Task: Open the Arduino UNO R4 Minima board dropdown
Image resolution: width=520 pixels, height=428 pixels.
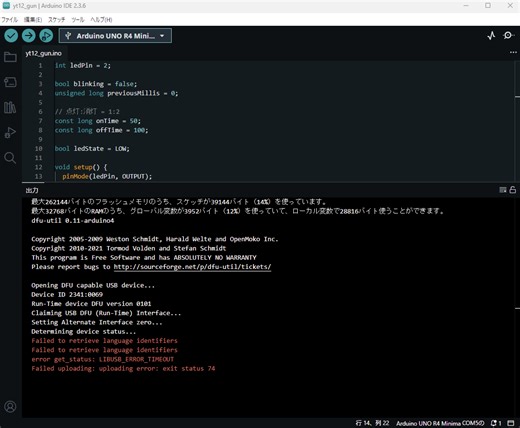Action: click(x=115, y=36)
